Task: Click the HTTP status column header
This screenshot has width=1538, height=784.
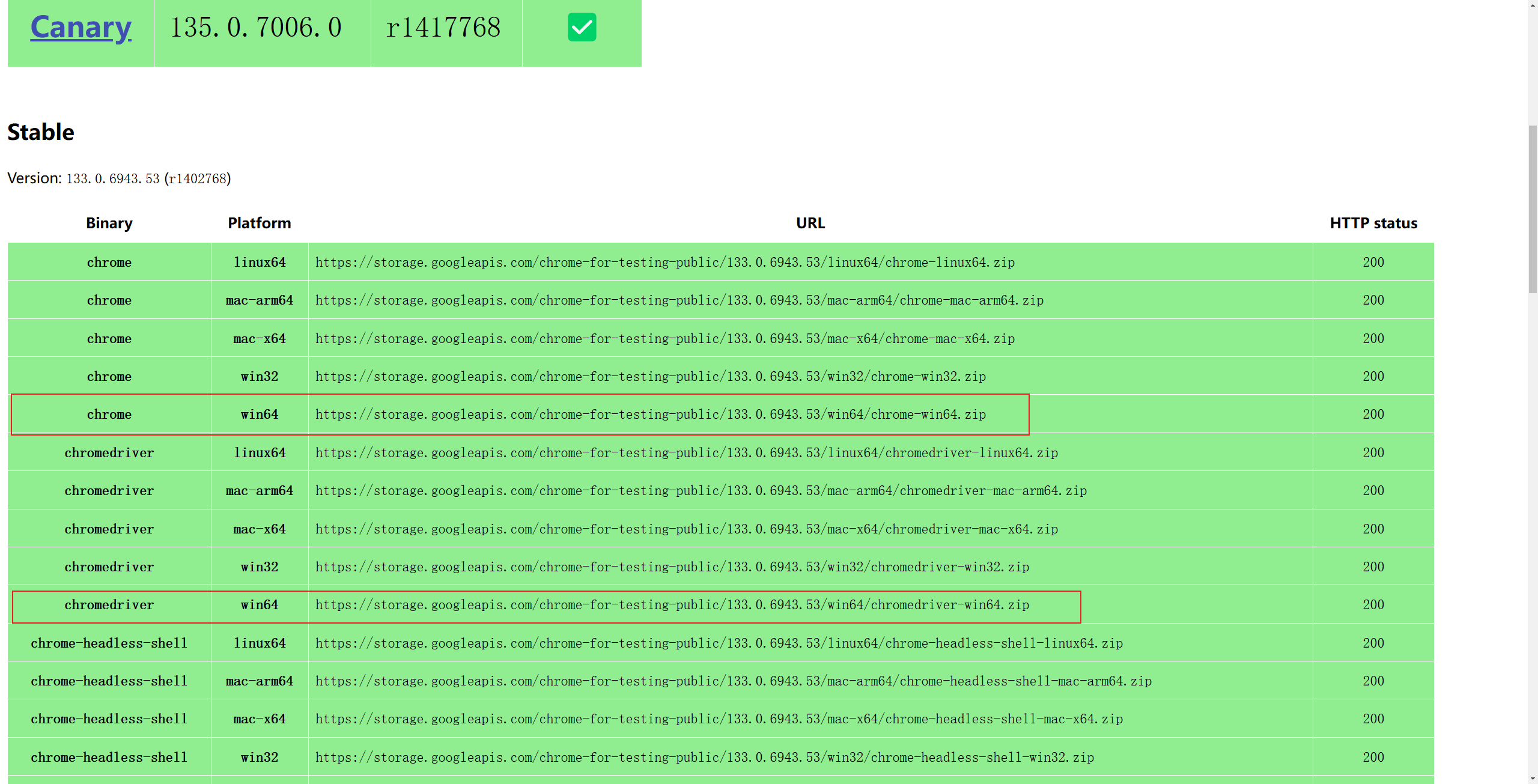Action: [x=1373, y=223]
